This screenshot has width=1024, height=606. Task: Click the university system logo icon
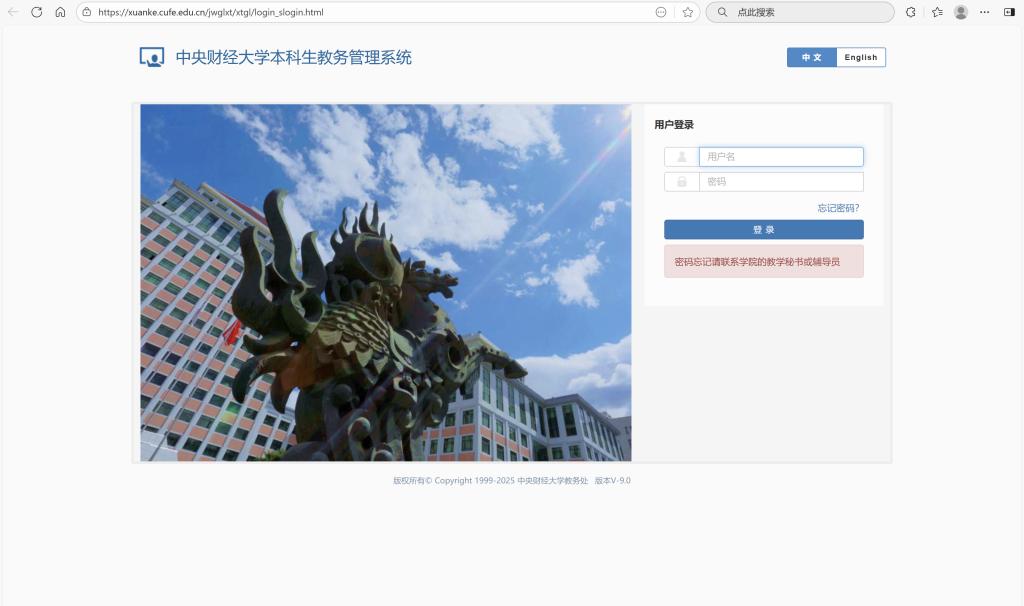(x=151, y=57)
